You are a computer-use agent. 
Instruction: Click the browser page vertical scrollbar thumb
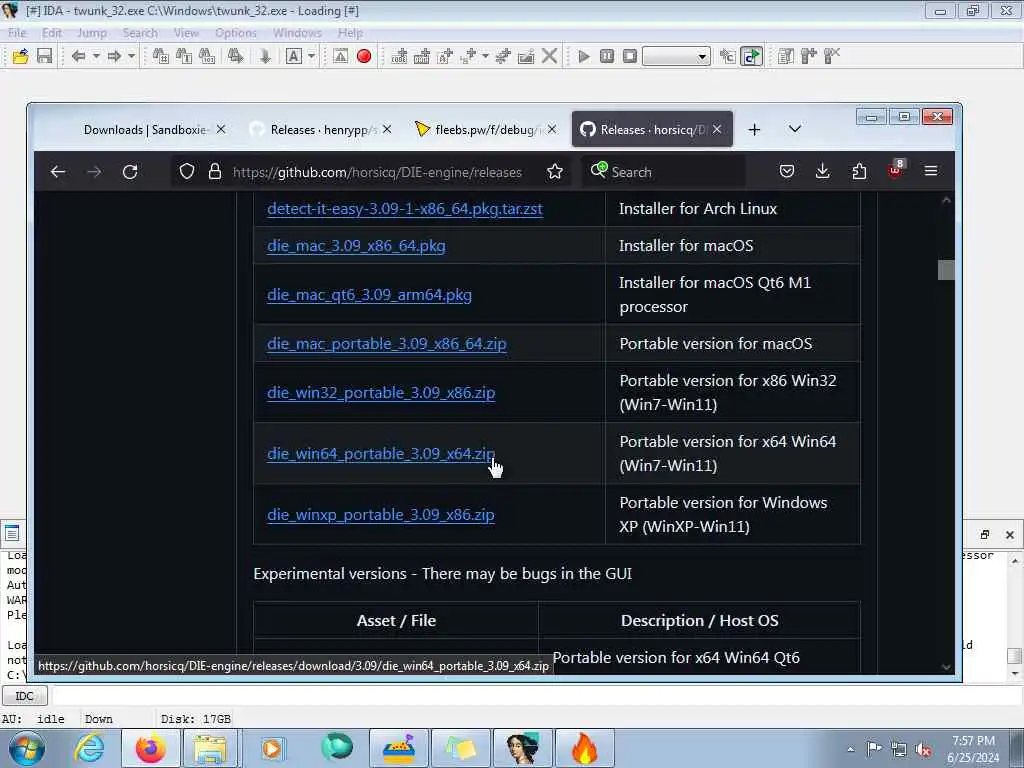(x=946, y=270)
